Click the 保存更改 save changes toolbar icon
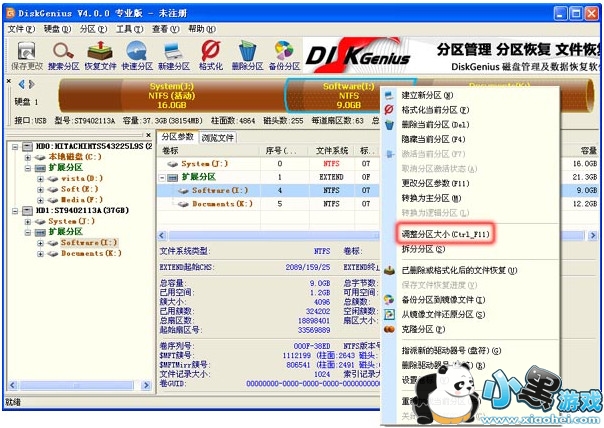 (x=27, y=55)
